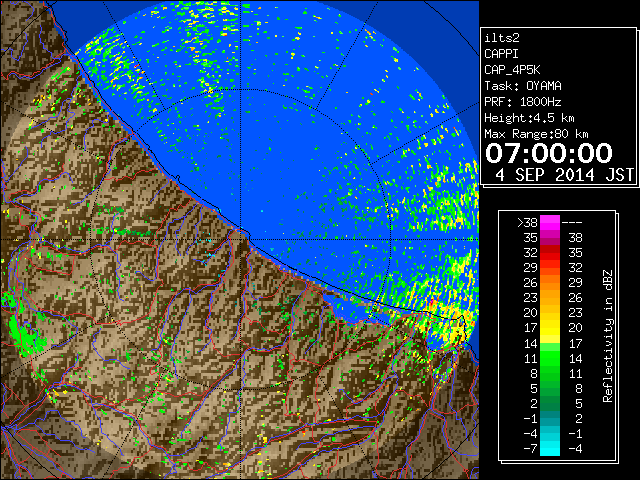Click the 'Reflectivity in dBZ' axis label
This screenshot has width=640, height=480.
click(x=607, y=336)
